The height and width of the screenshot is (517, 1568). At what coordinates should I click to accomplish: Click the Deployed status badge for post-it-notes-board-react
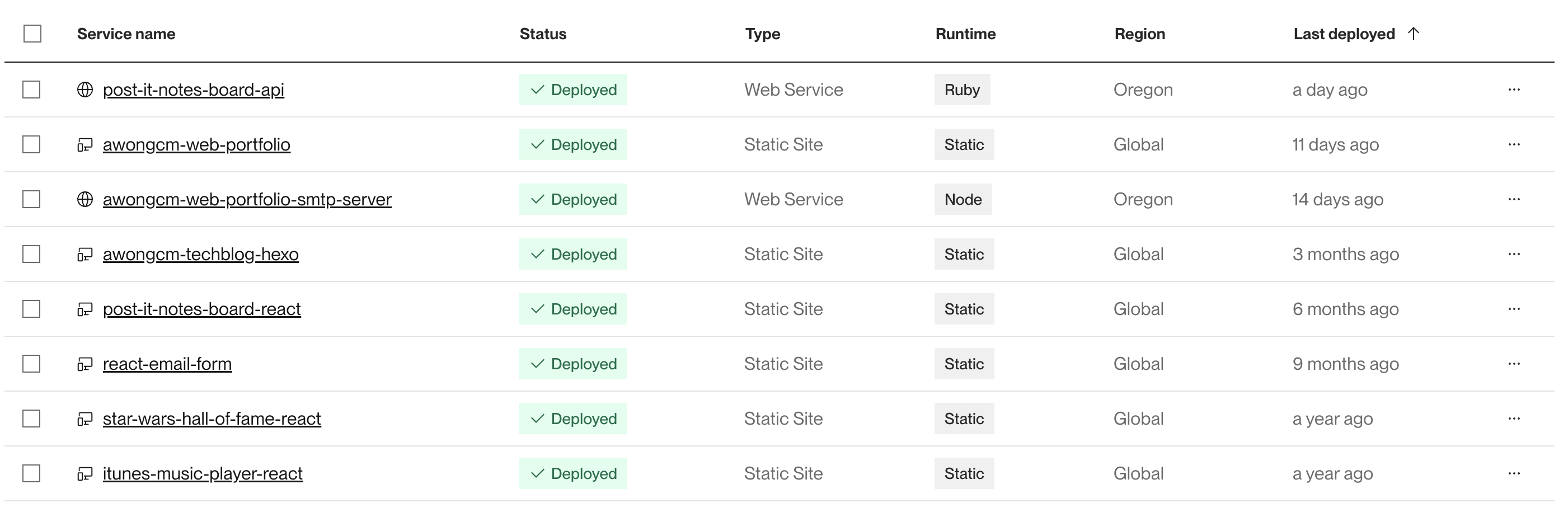point(573,309)
